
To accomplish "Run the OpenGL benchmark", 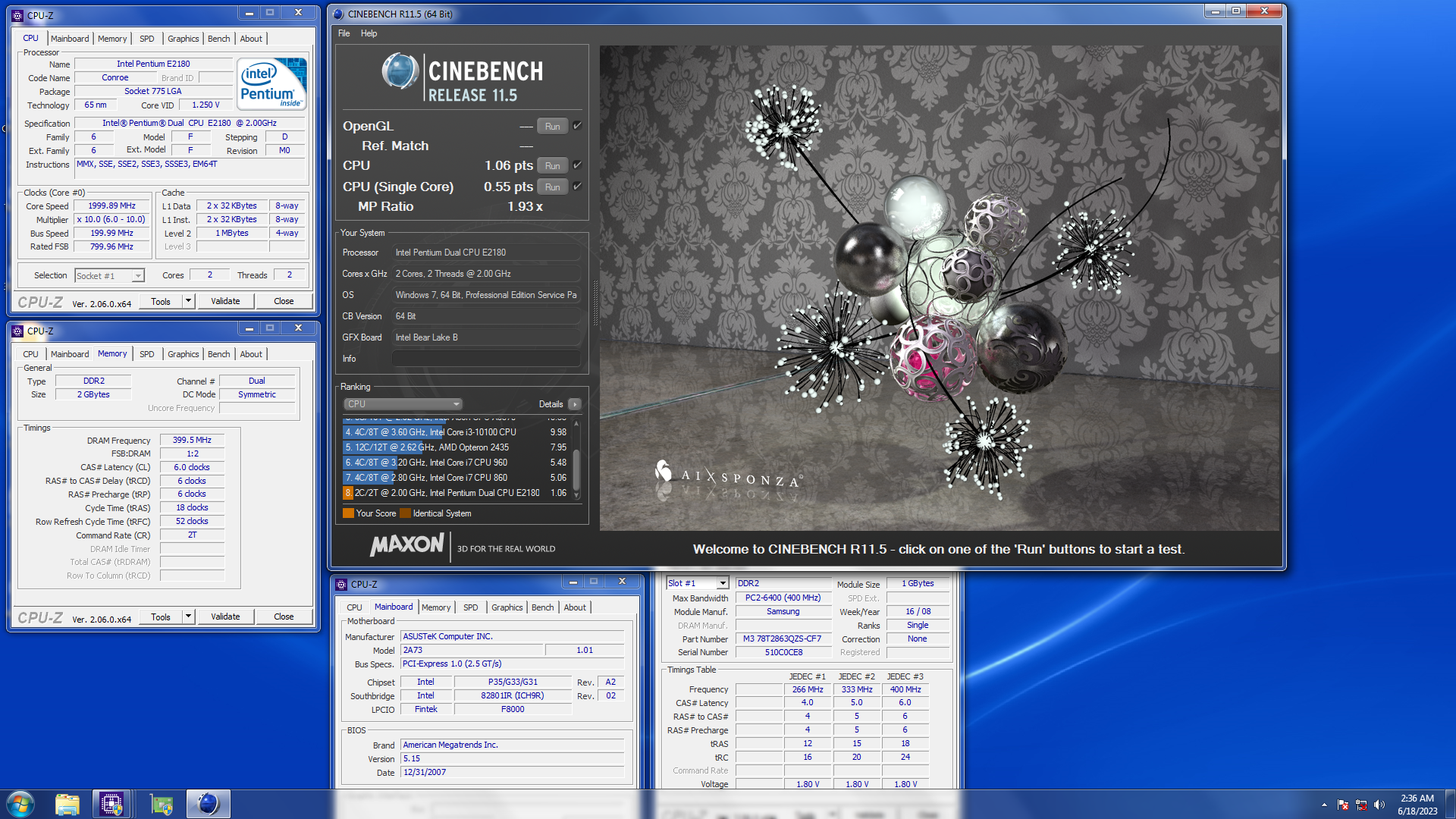I will point(552,127).
